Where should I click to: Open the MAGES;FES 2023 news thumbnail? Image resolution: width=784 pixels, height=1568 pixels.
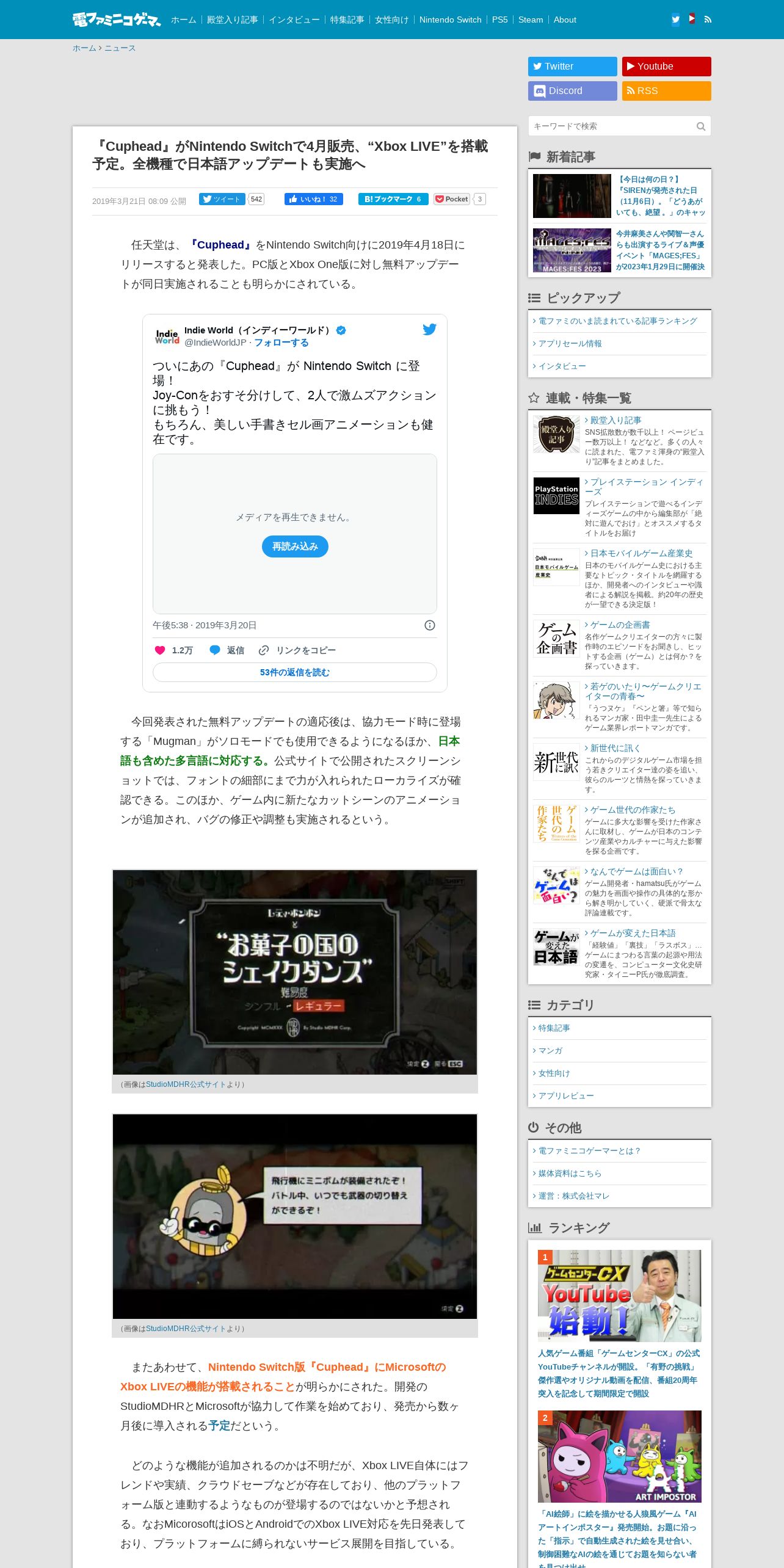click(572, 250)
